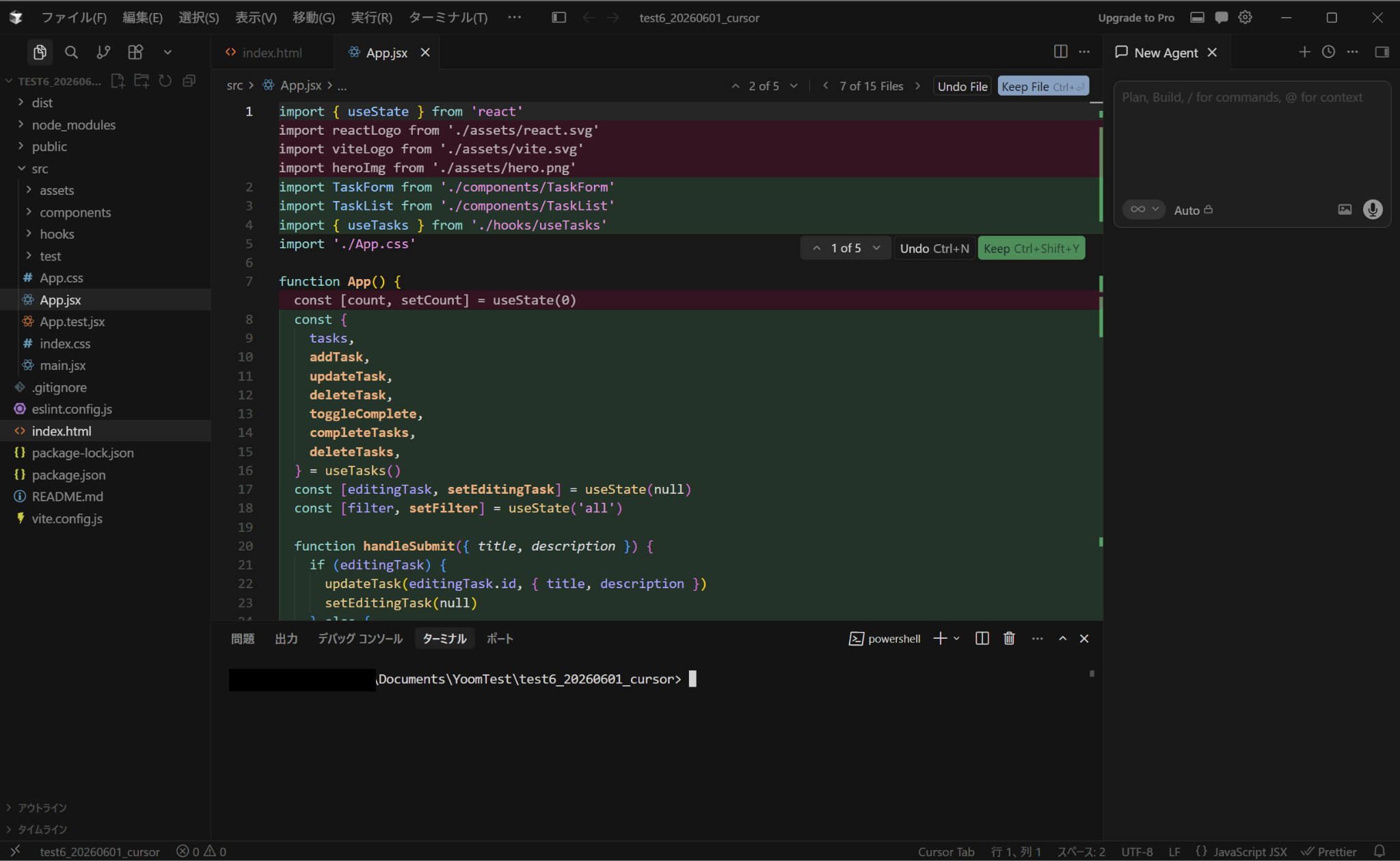Go to next hunk in 1 of 5
The width and height of the screenshot is (1400, 861).
(x=876, y=248)
